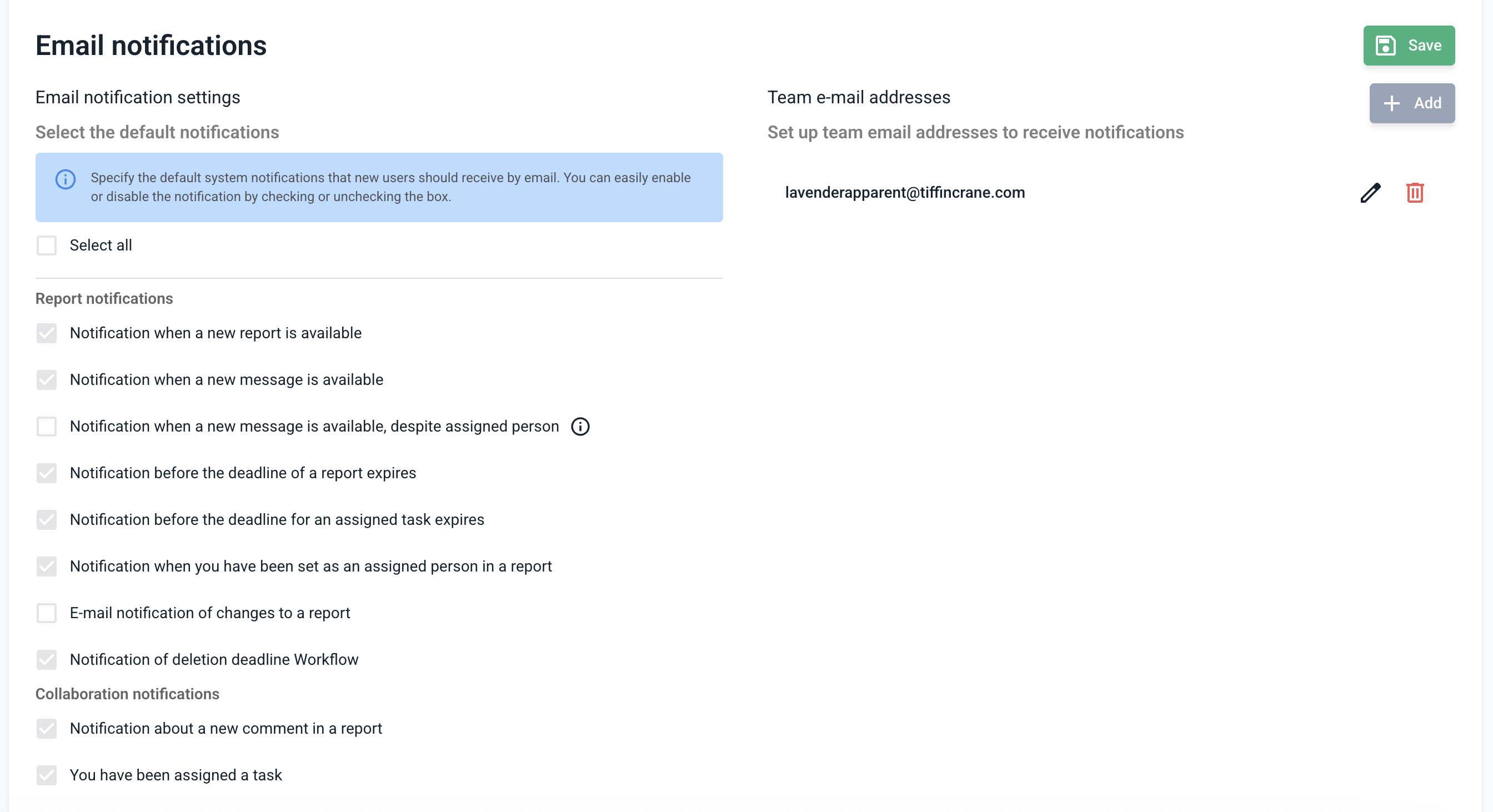Screen dimensions: 1493x812
Task: Toggle new comment in a report notification
Action: [46, 729]
